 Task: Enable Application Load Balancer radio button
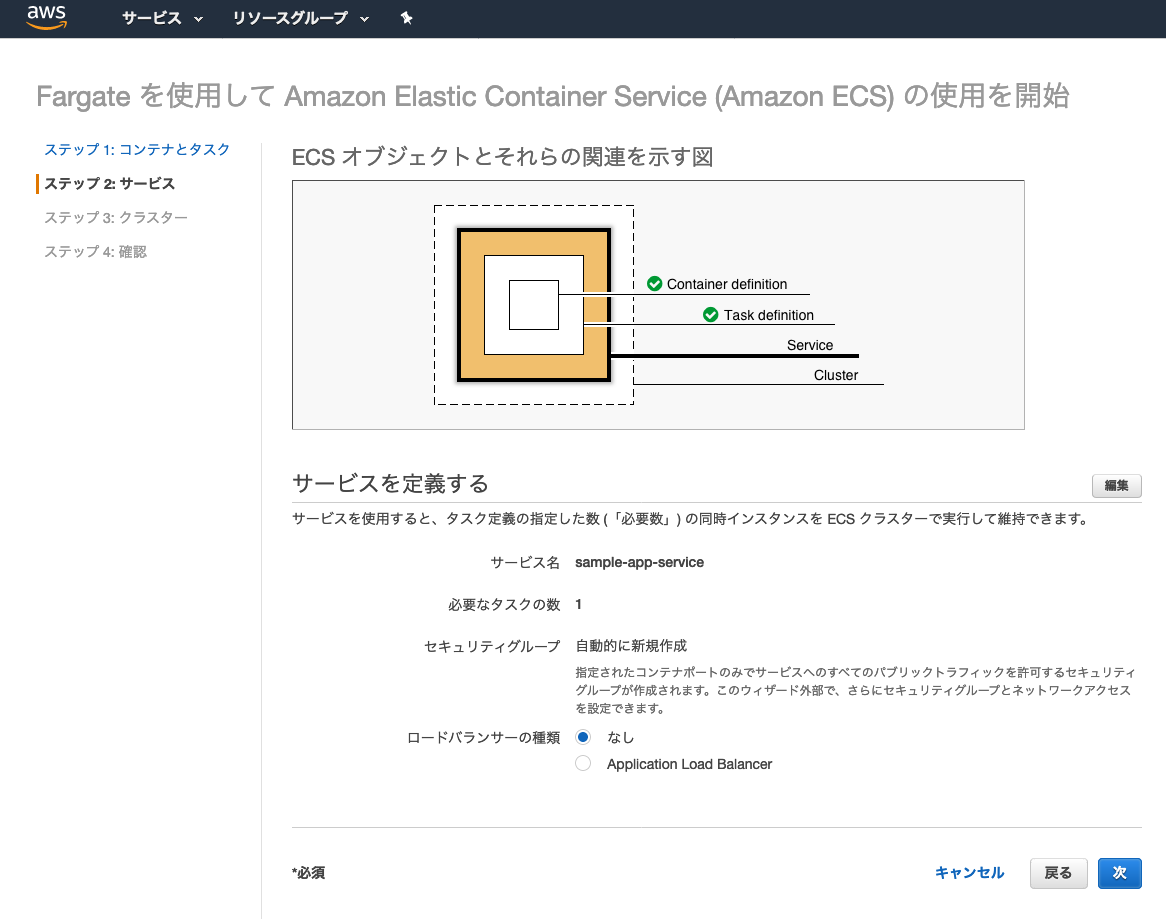pos(583,763)
